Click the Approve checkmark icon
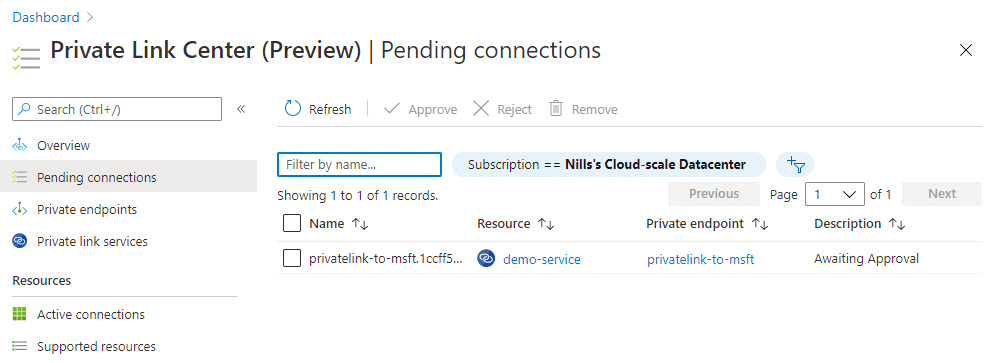Screen dimensions: 993x363 tap(392, 109)
